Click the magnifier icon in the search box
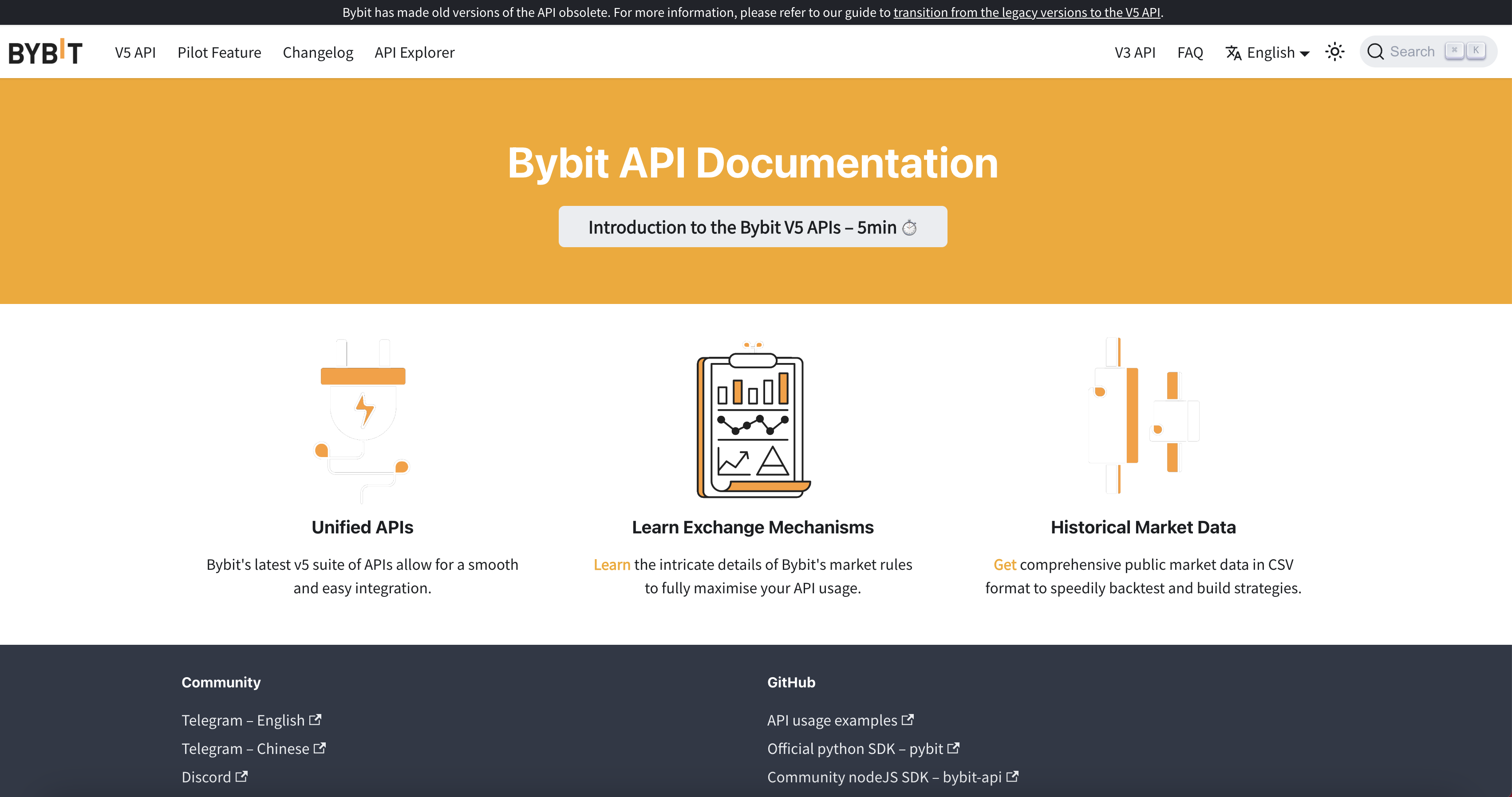 point(1375,51)
